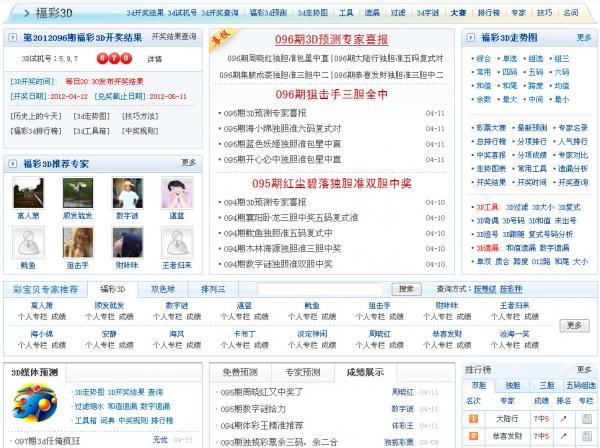Open 3d开奖结果 in top navigation

(145, 13)
